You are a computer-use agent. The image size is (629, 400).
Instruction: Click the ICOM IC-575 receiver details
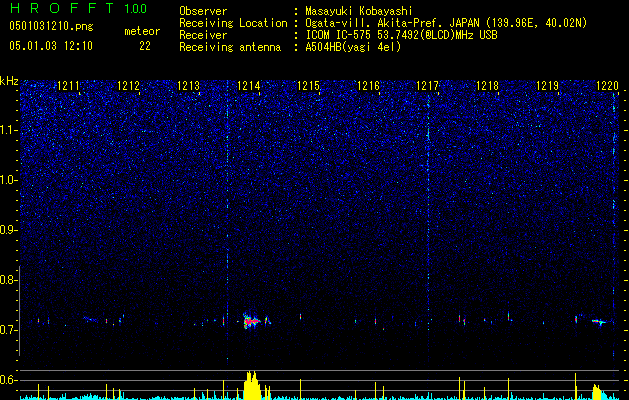coord(401,35)
